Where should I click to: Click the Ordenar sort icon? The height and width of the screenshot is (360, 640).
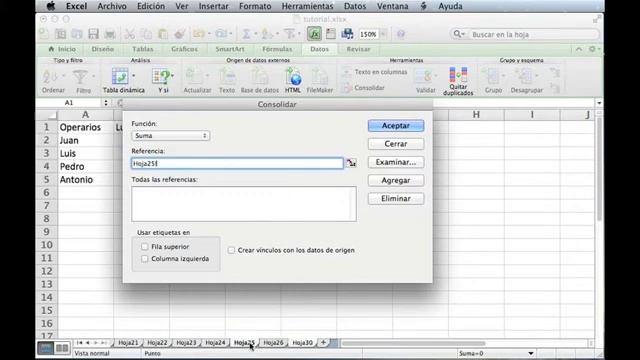[x=50, y=76]
